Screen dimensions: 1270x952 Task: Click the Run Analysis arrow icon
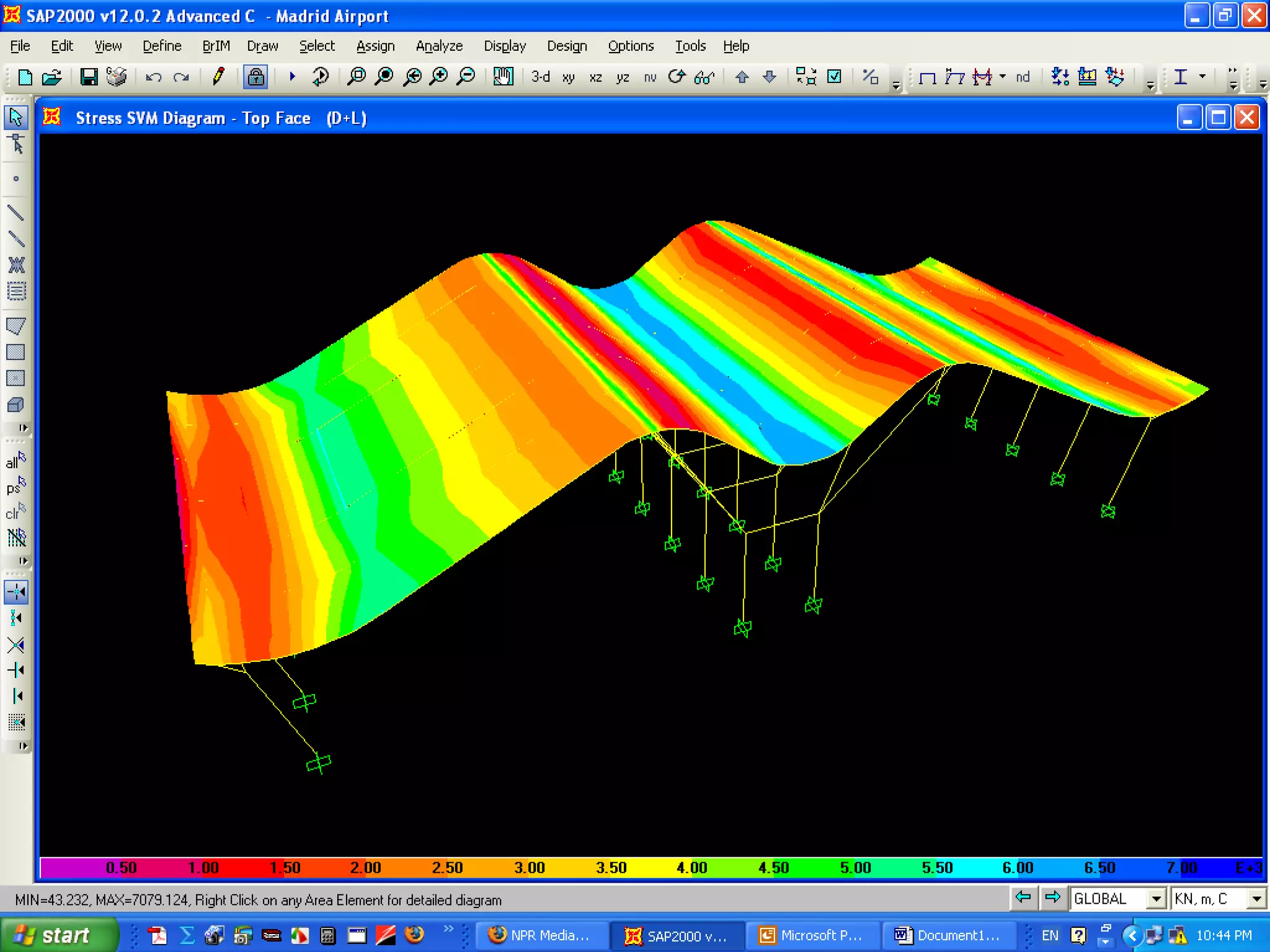292,77
